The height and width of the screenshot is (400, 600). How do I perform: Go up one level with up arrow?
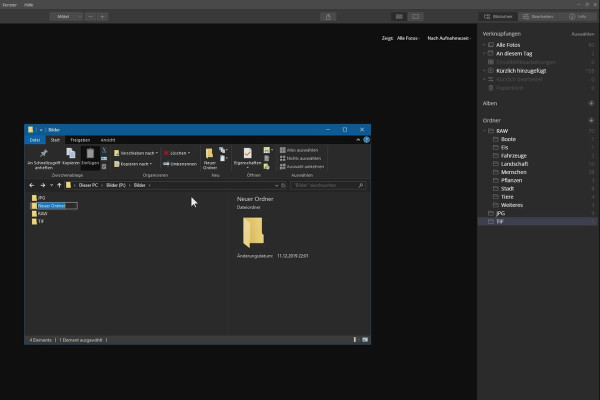click(x=59, y=185)
